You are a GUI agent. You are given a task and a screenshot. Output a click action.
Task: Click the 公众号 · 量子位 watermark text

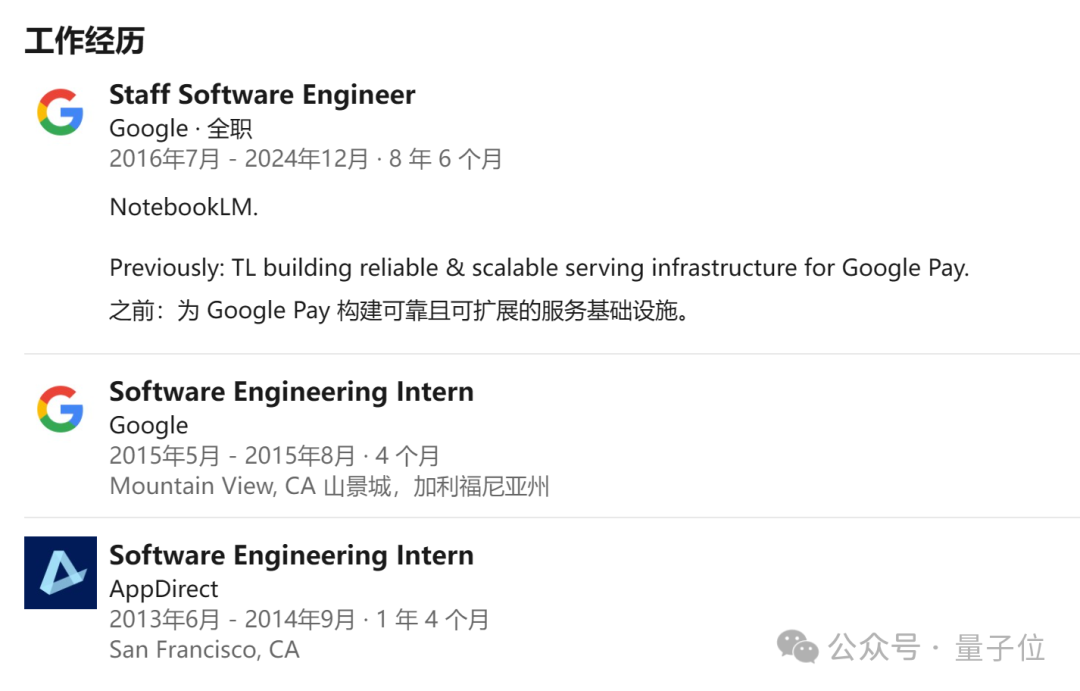pyautogui.click(x=937, y=648)
